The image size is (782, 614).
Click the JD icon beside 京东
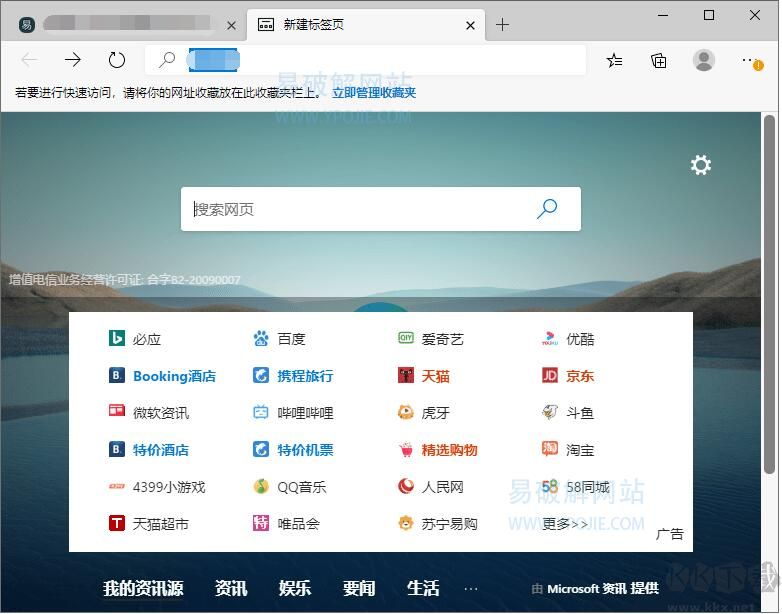click(x=550, y=375)
